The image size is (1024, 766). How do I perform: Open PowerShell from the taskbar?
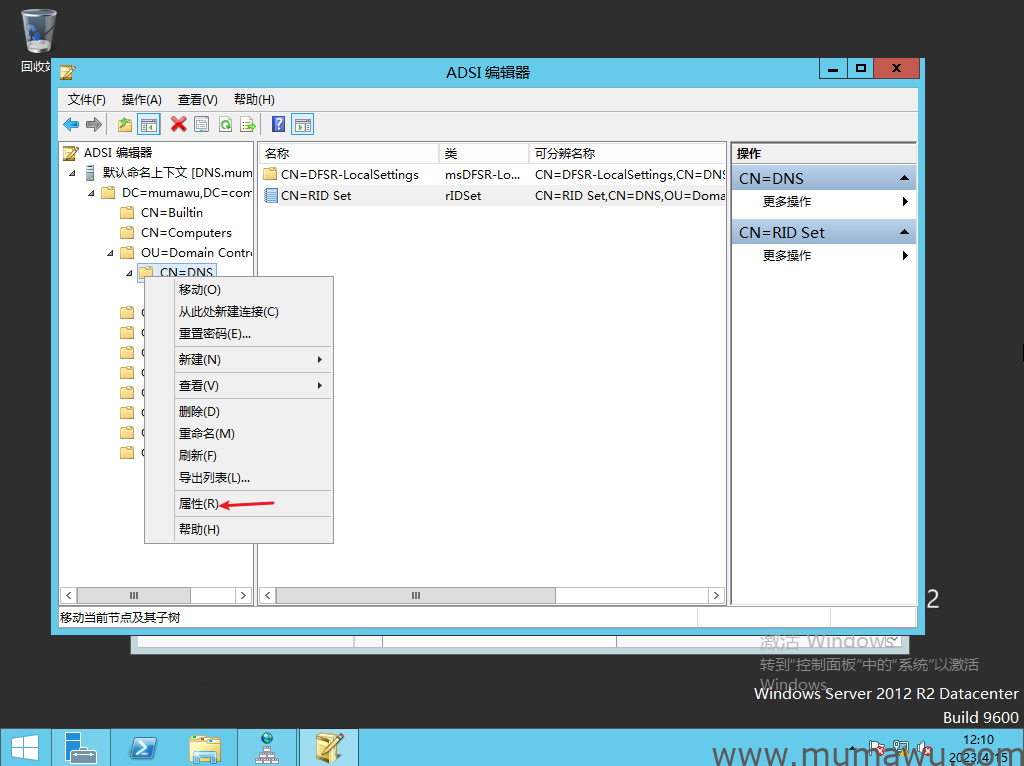145,747
